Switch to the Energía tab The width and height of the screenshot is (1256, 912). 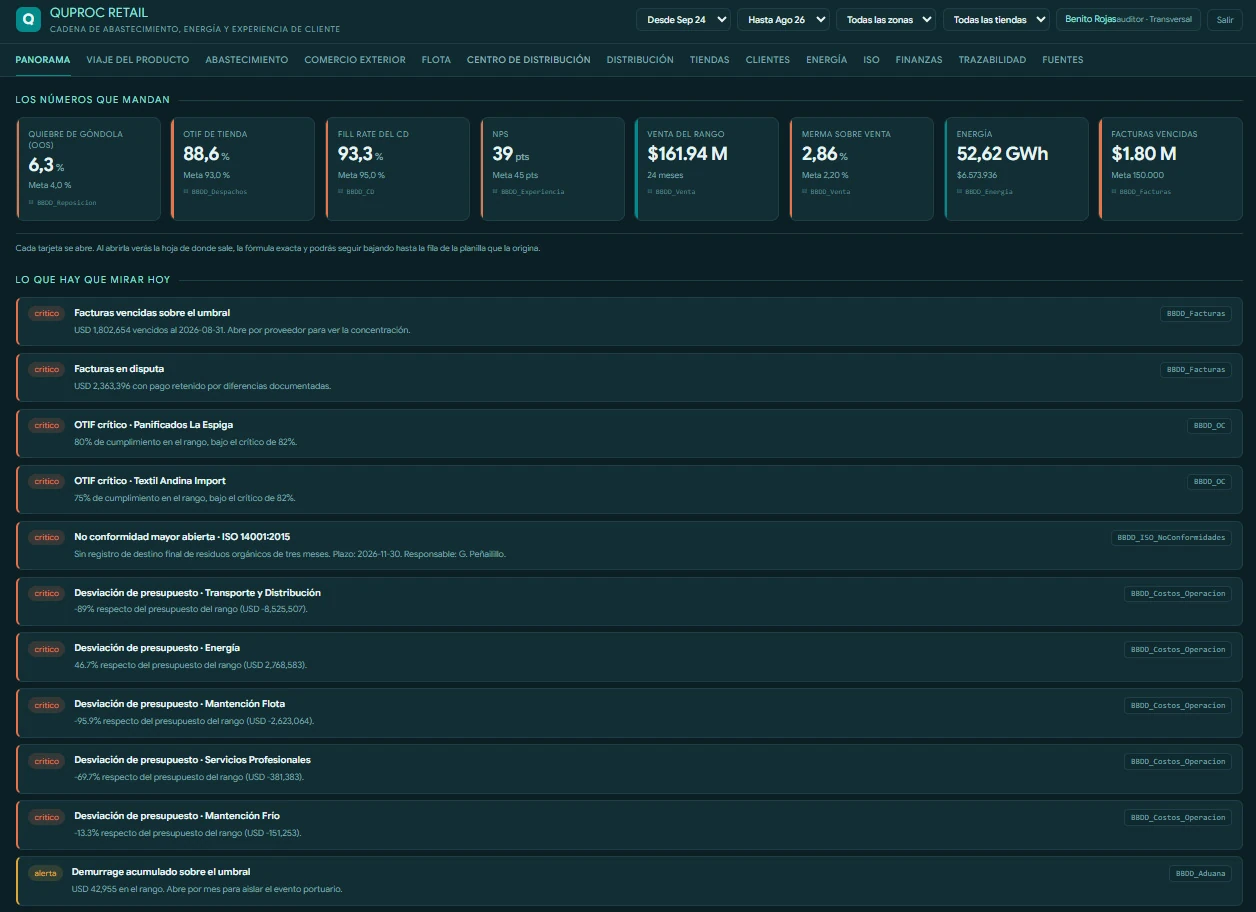pyautogui.click(x=827, y=60)
